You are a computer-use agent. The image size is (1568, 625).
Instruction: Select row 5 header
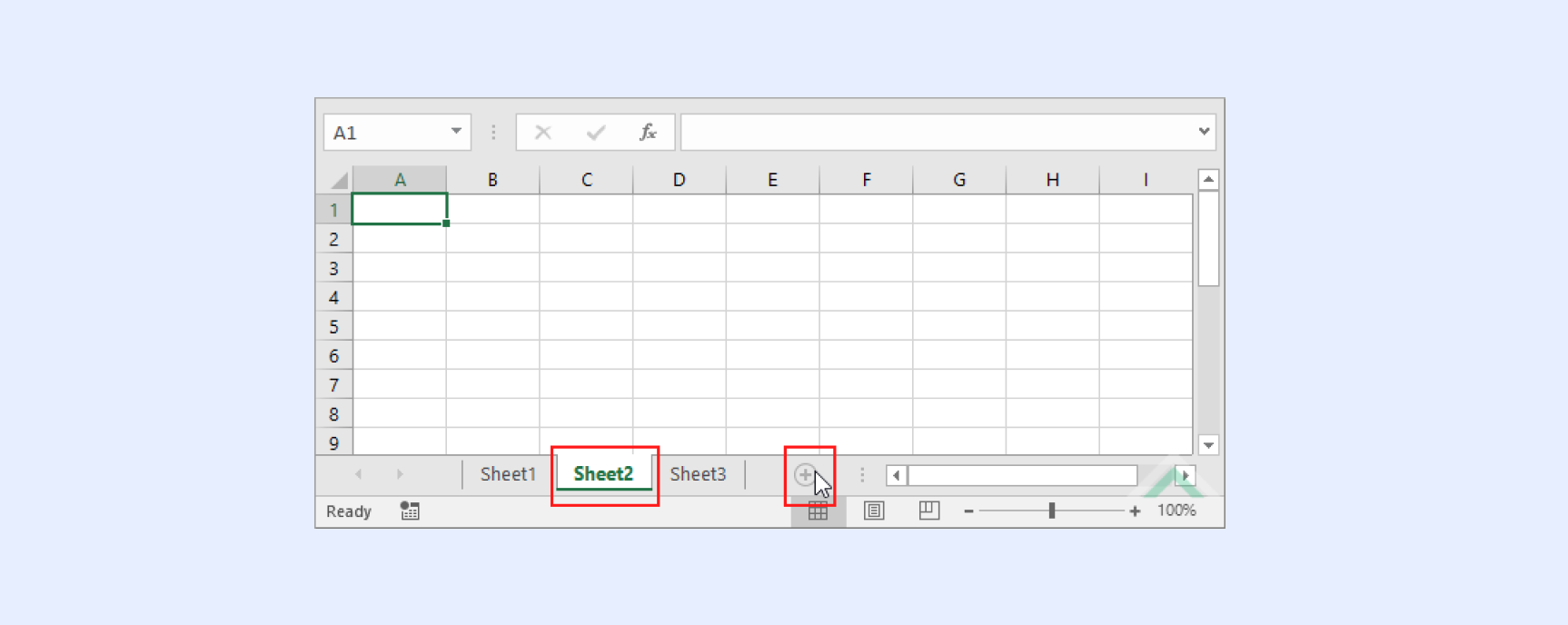point(333,326)
